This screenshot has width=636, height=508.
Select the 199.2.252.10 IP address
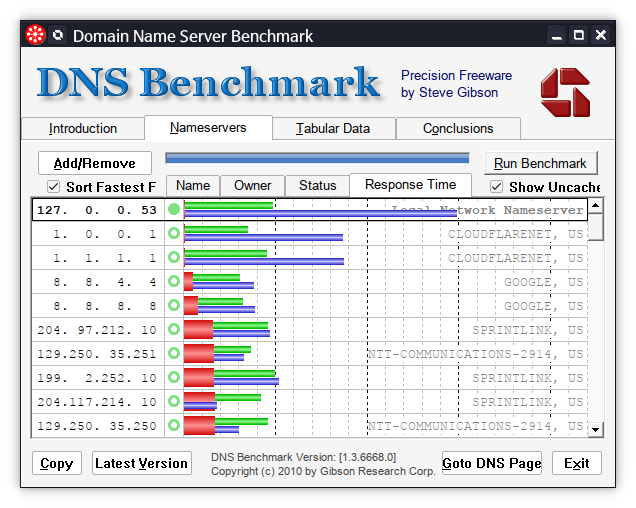pos(97,378)
